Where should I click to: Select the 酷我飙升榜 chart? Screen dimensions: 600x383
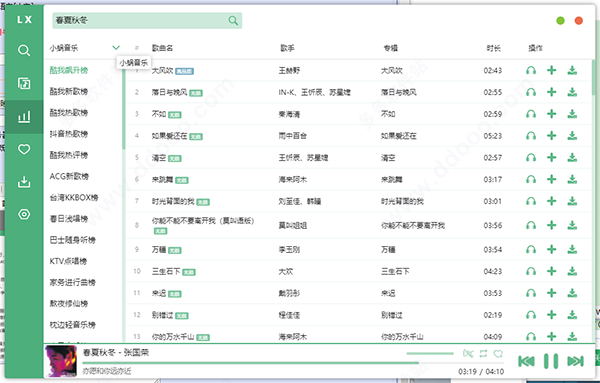pos(69,70)
